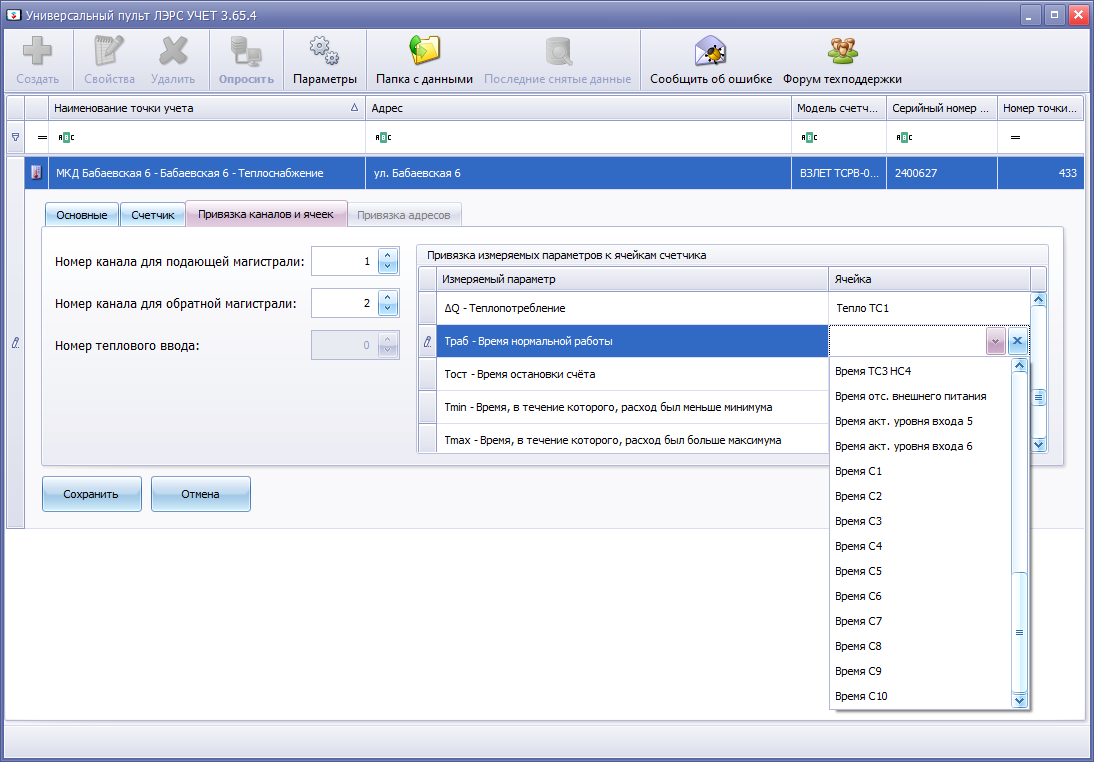Choose Время отс. внешнего питания option
This screenshot has height=762, width=1094.
tap(910, 396)
